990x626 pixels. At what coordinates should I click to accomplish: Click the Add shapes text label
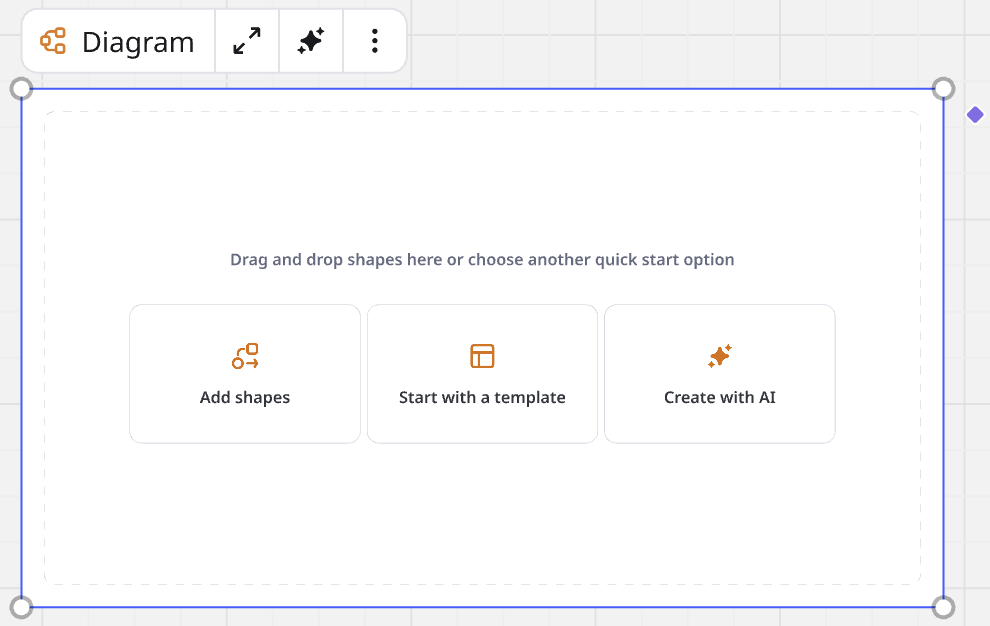pos(245,397)
